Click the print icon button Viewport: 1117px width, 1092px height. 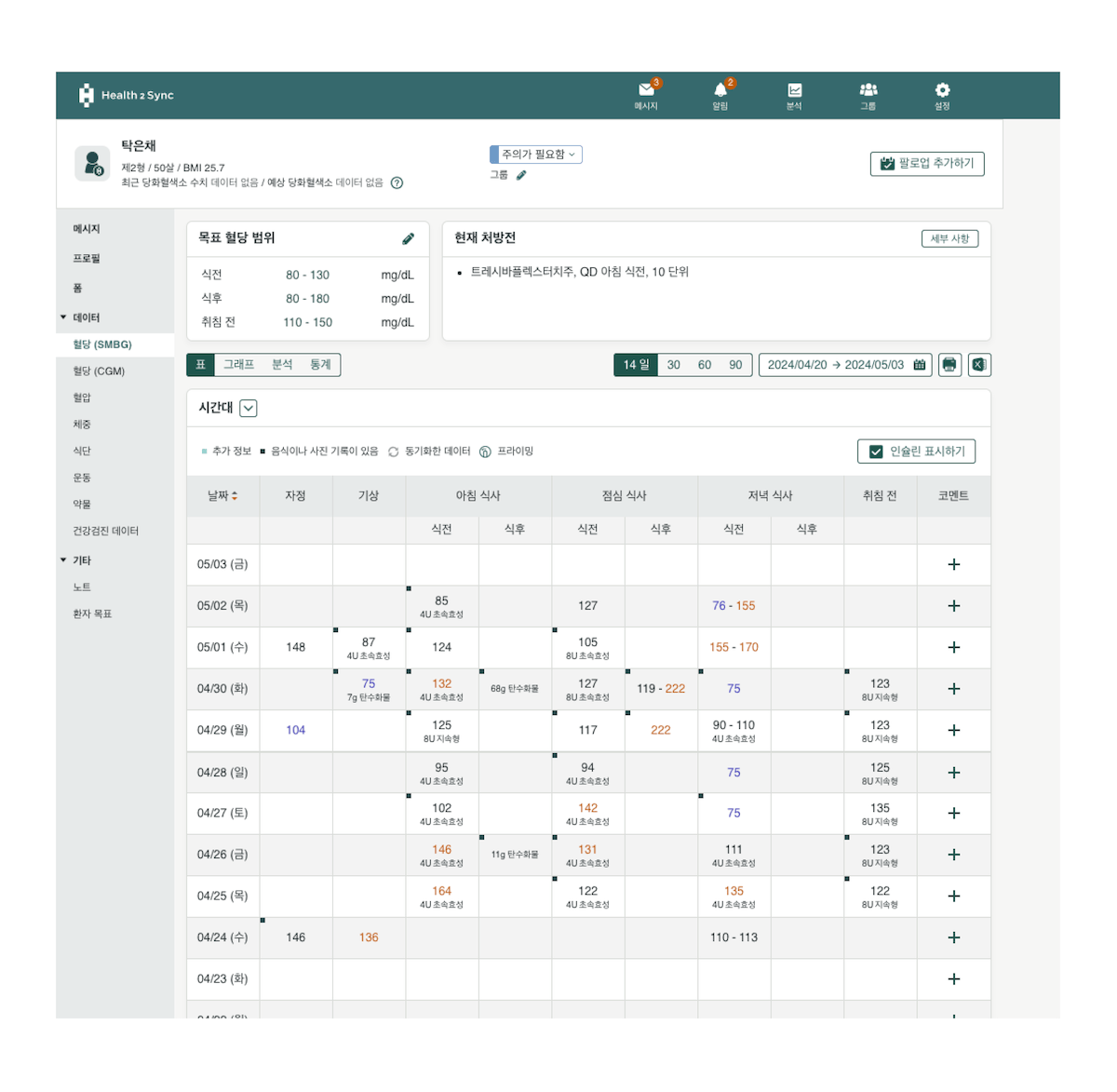tap(949, 365)
